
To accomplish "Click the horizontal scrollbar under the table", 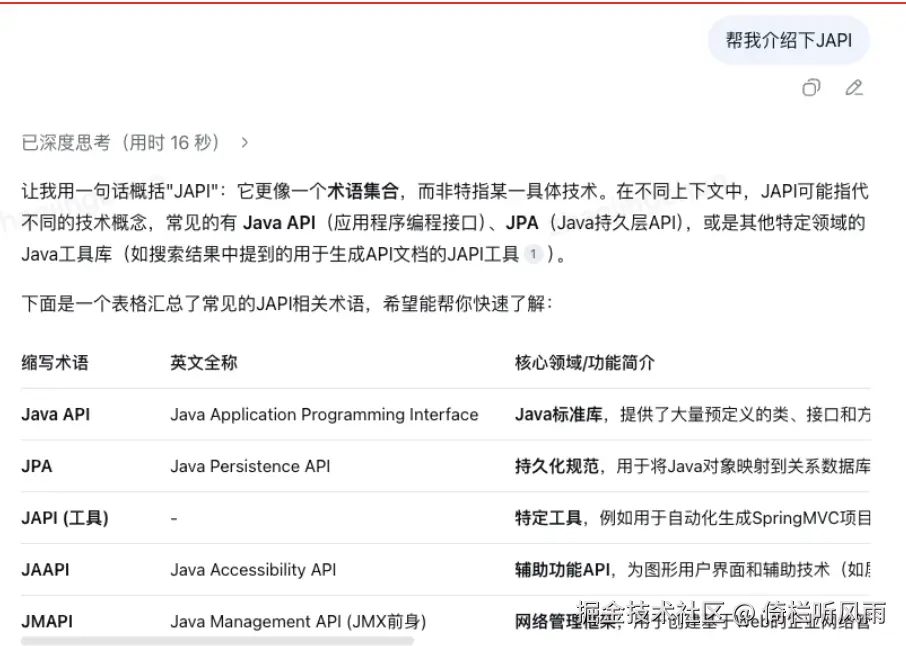I will tap(217, 641).
